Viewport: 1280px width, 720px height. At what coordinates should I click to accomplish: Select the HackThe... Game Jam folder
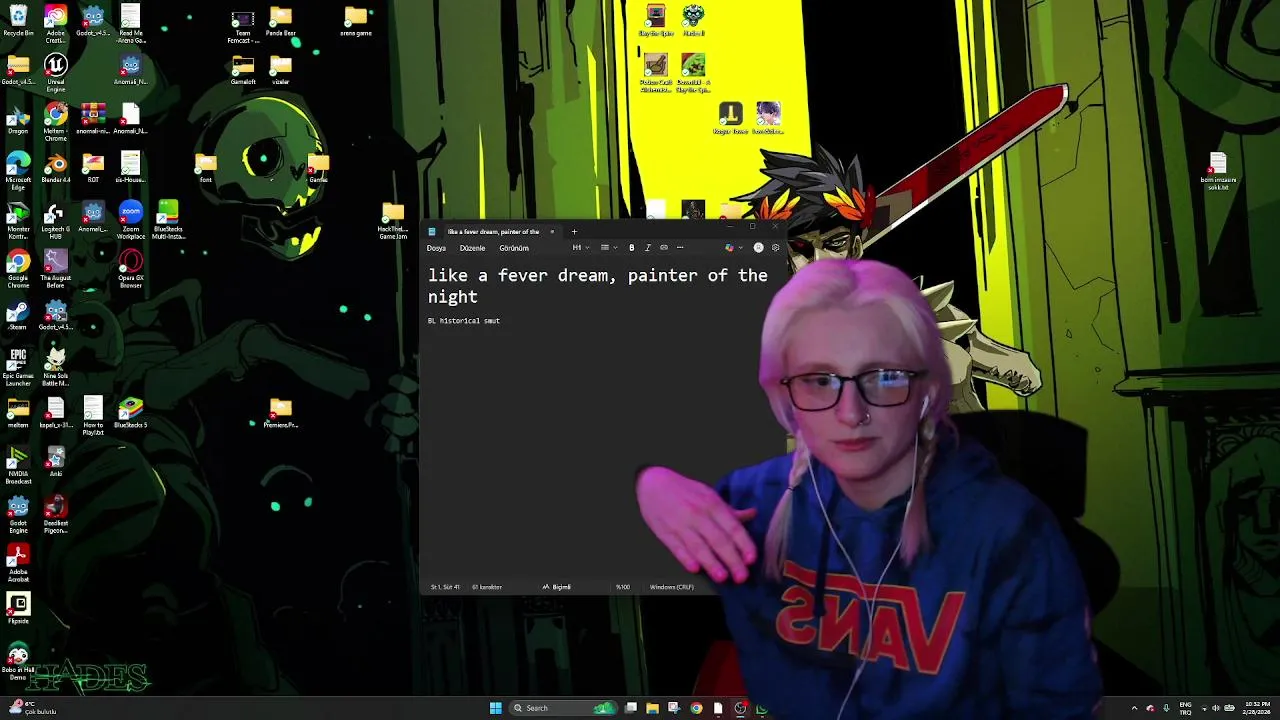[393, 221]
